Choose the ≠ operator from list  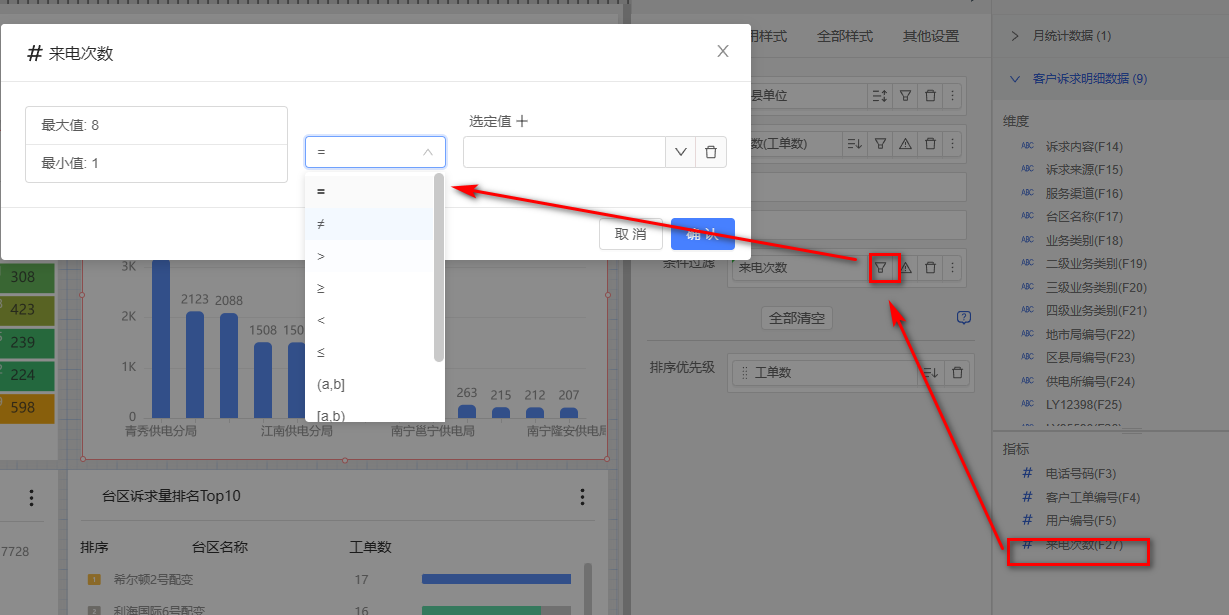pyautogui.click(x=321, y=224)
